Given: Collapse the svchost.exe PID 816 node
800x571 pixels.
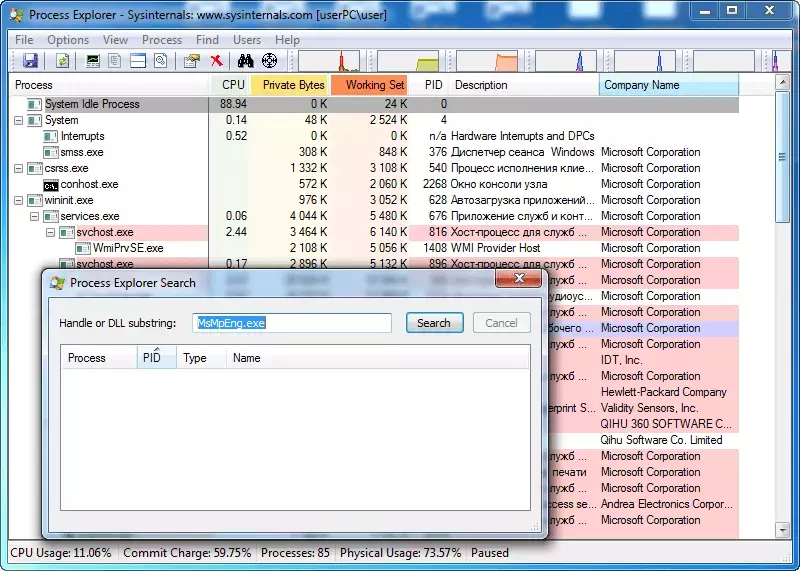Looking at the screenshot, I should coord(51,233).
